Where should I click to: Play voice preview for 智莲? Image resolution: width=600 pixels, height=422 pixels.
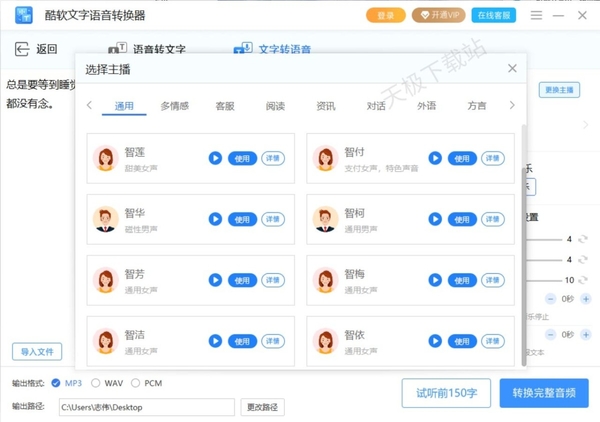(x=215, y=158)
